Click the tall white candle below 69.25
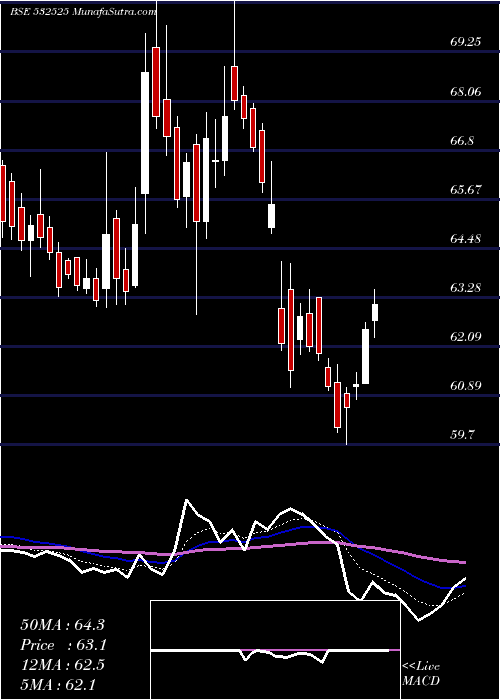The image size is (500, 700). tap(145, 133)
